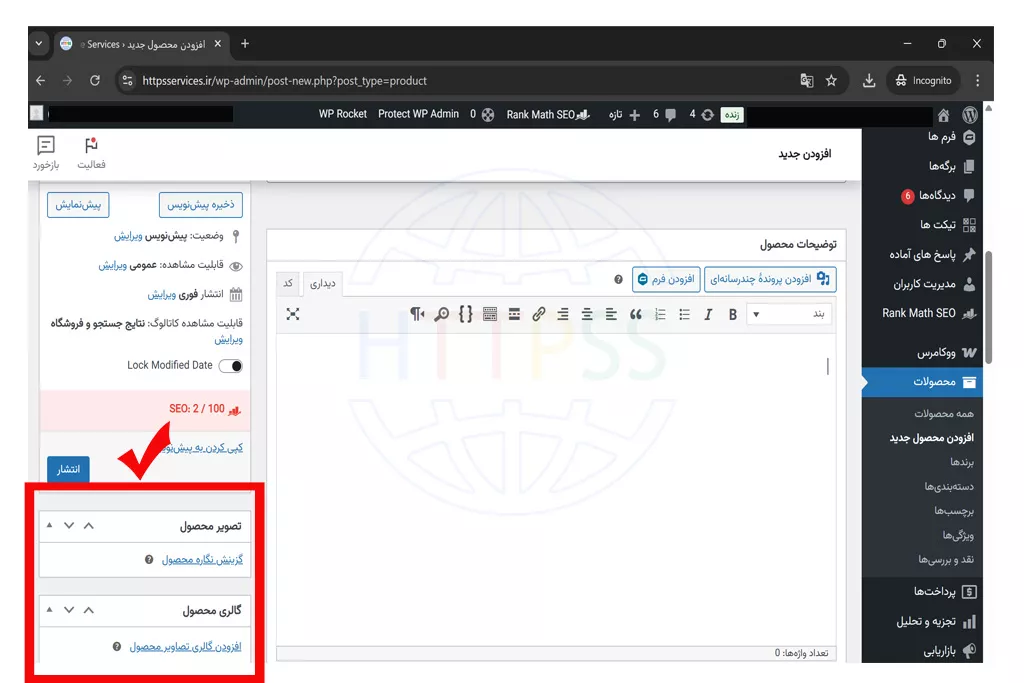1024x683 pixels.
Task: Click the insert link chain icon
Action: click(539, 314)
